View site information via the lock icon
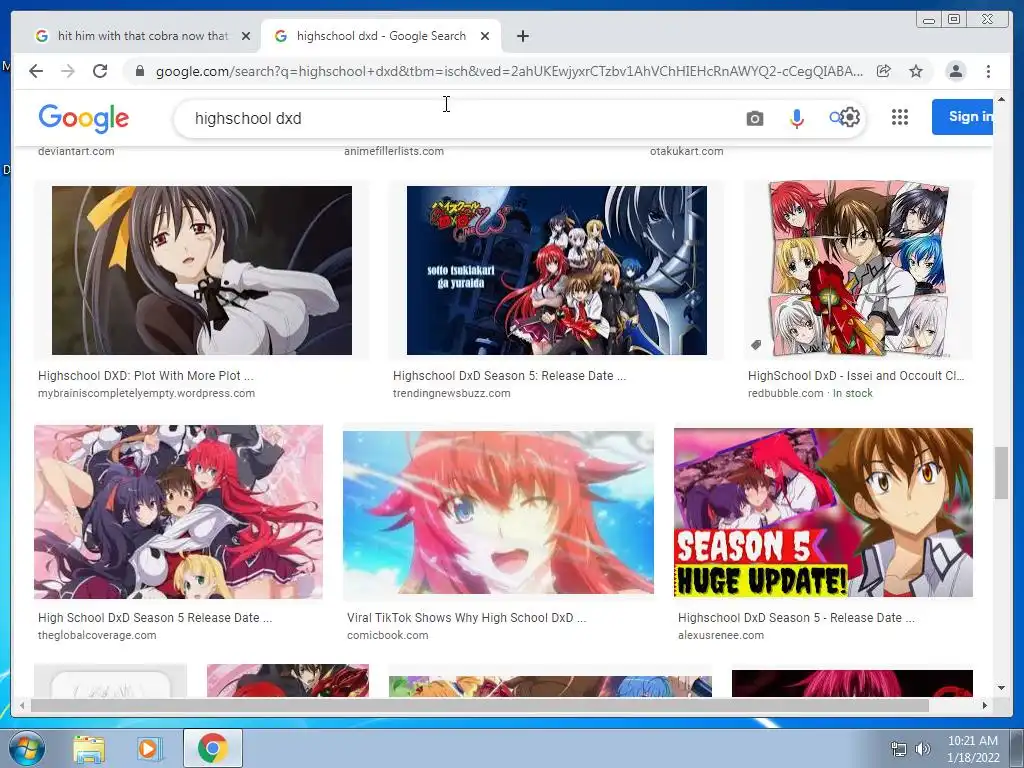The height and width of the screenshot is (768, 1024). [x=139, y=71]
